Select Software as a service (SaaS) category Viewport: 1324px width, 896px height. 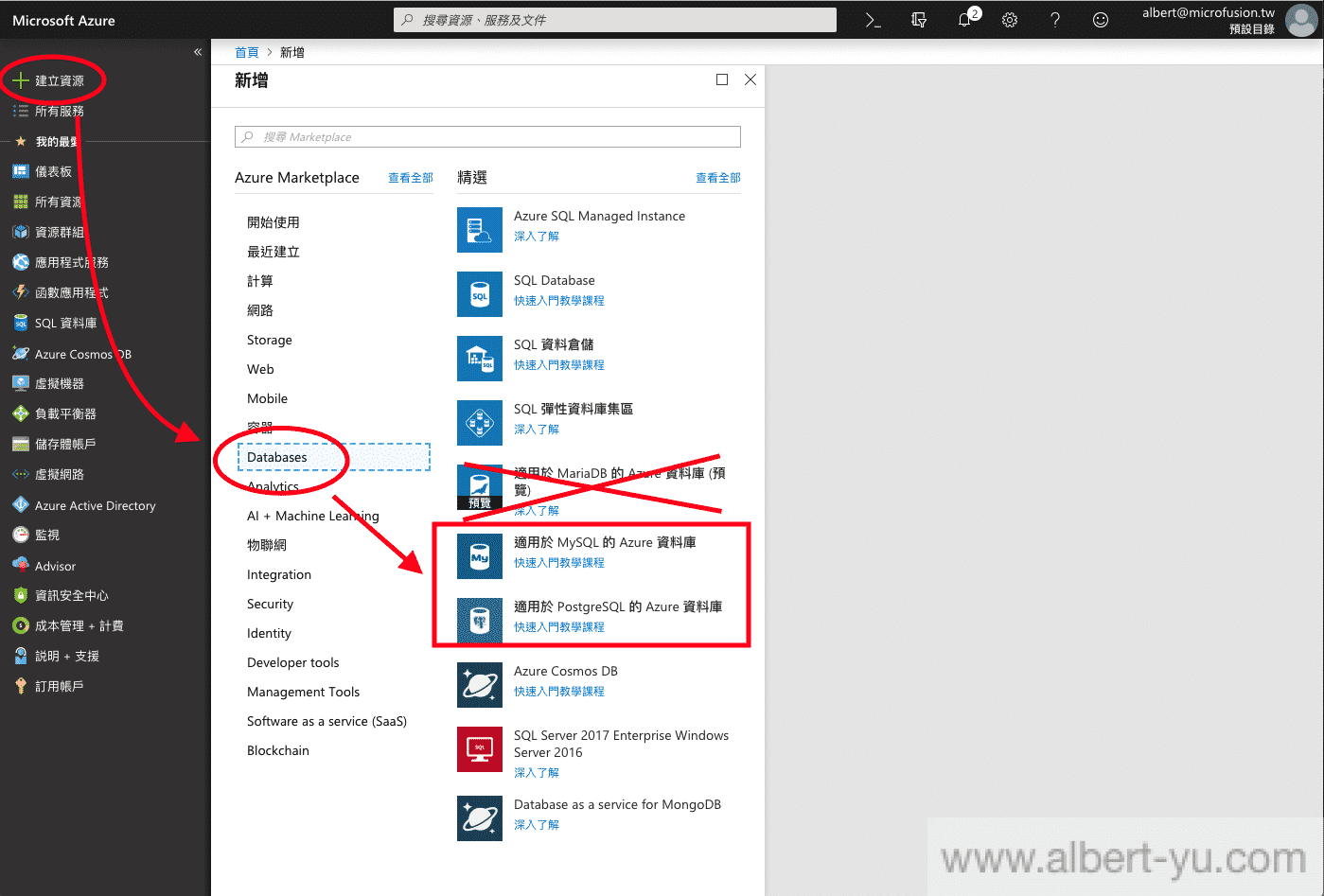pos(327,721)
